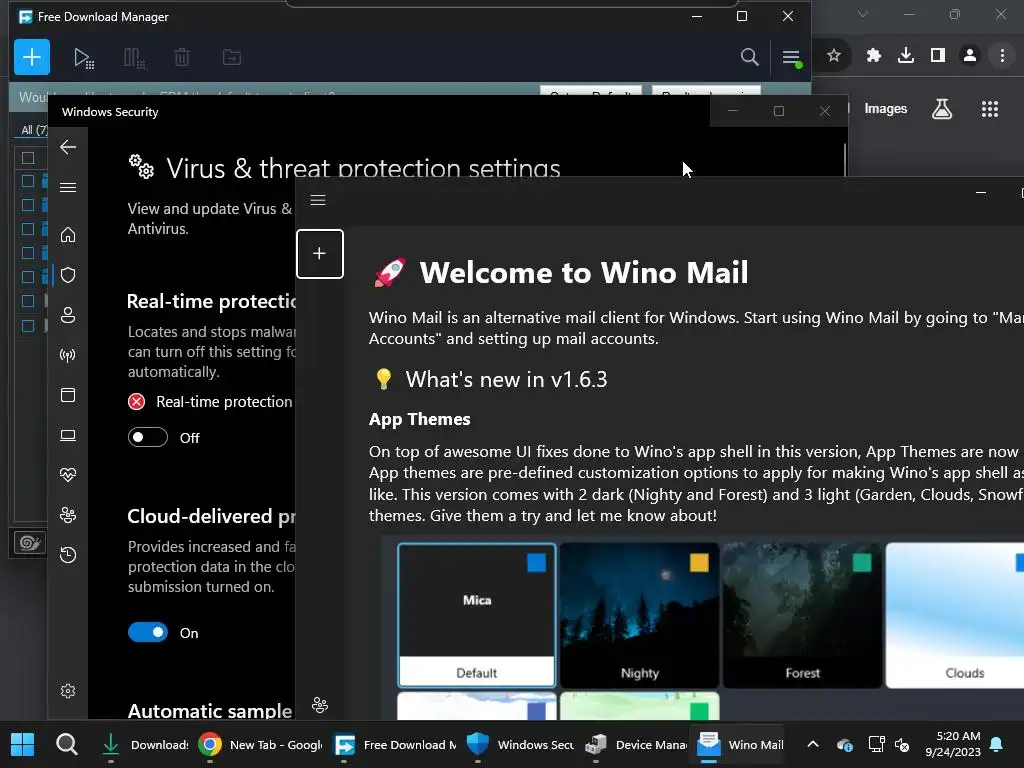
Task: Open Device security icon in Windows Security
Action: point(68,436)
